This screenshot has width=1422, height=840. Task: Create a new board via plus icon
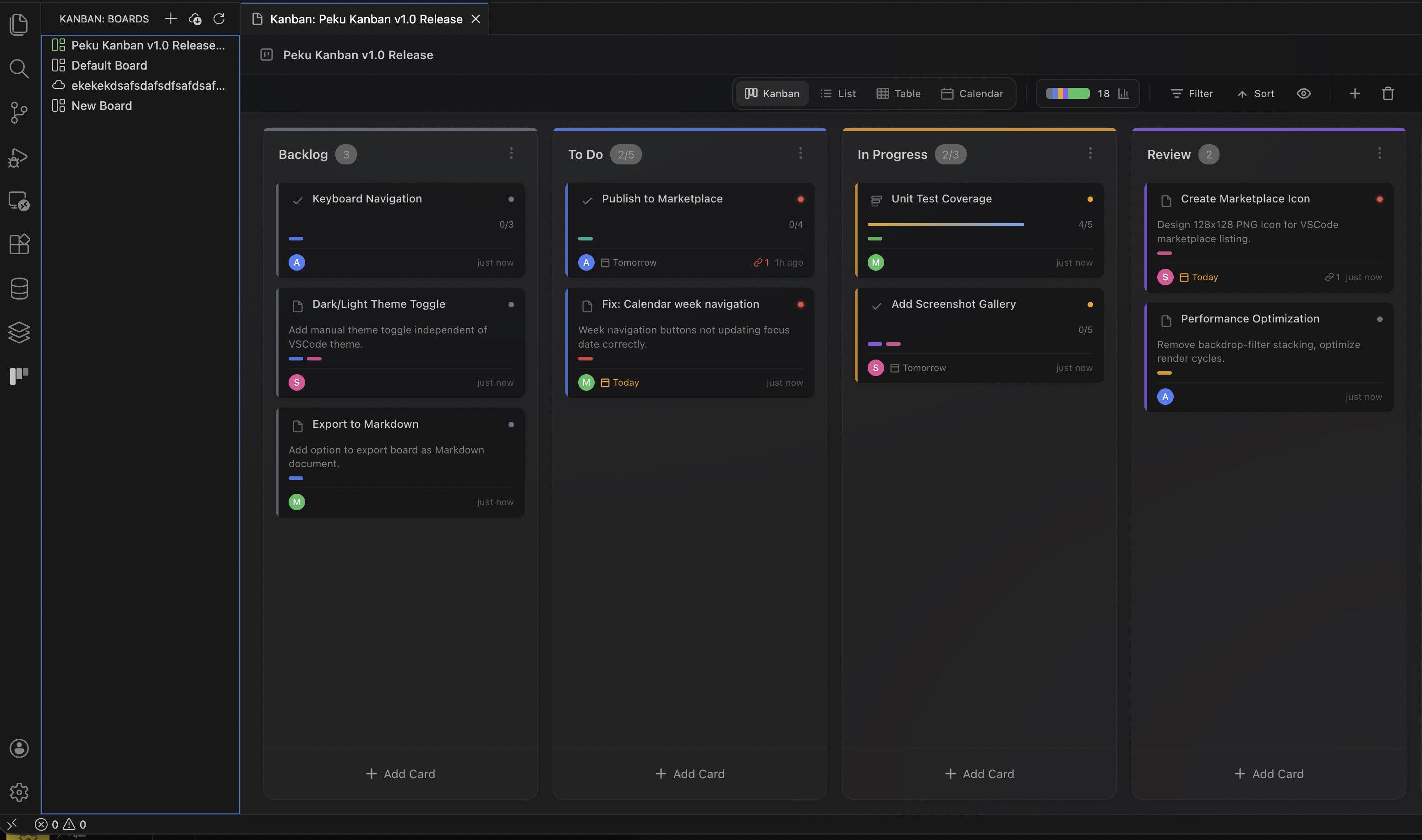170,19
